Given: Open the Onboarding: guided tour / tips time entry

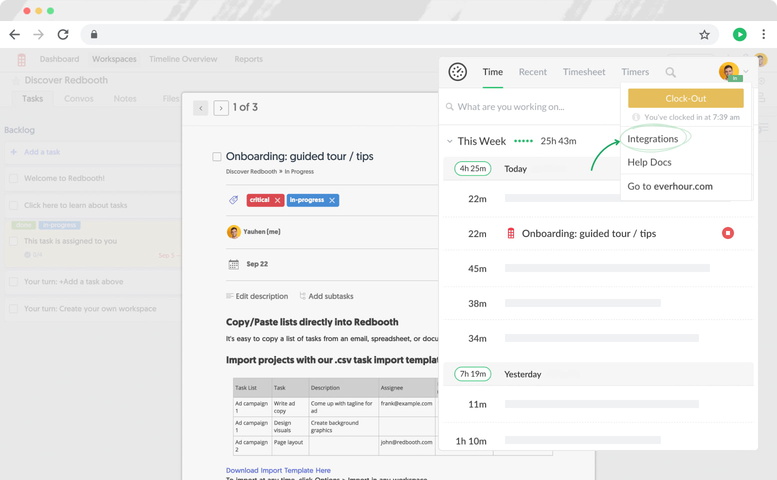Looking at the screenshot, I should click(x=588, y=233).
